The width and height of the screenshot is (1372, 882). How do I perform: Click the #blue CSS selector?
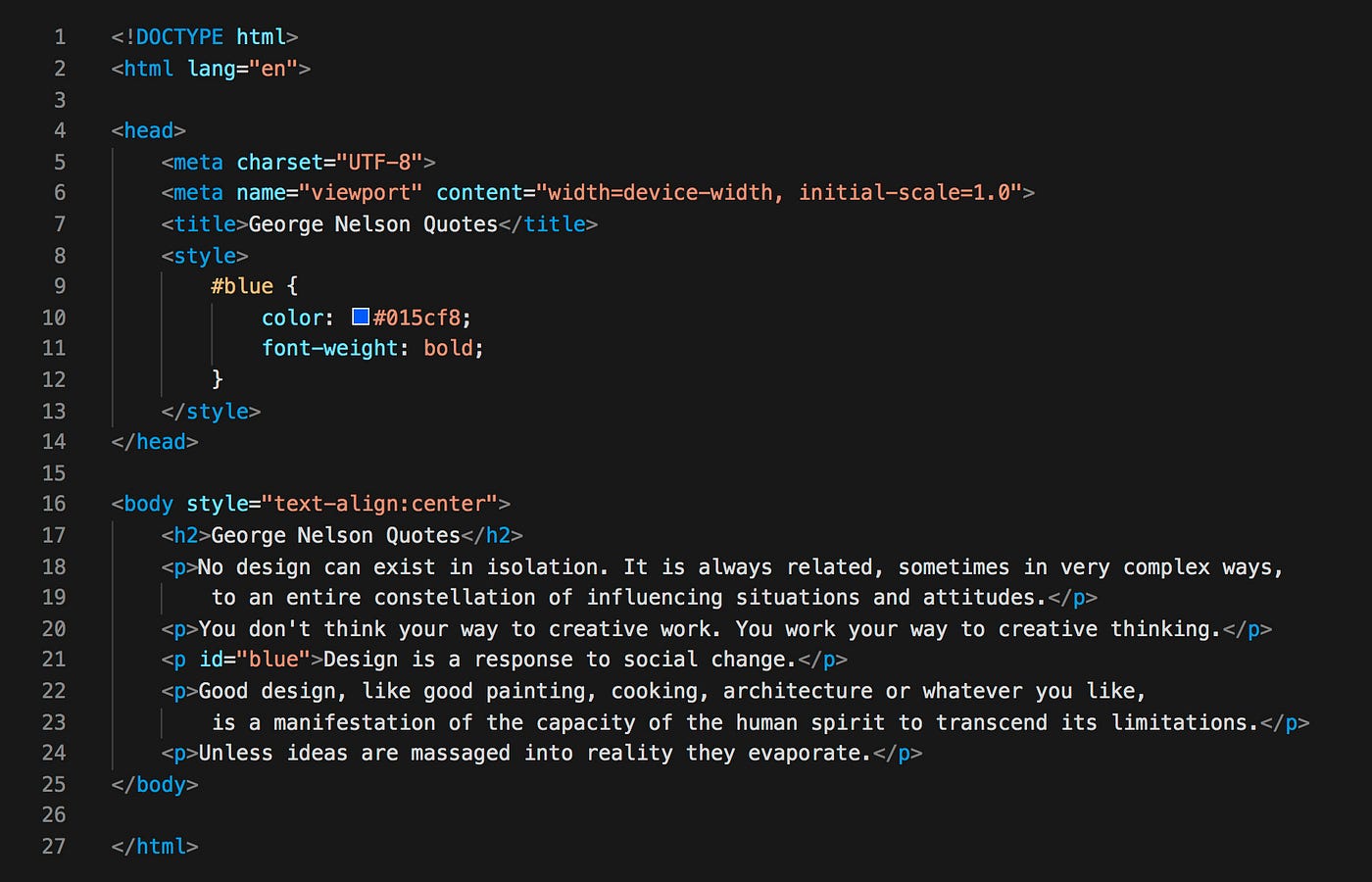242,286
